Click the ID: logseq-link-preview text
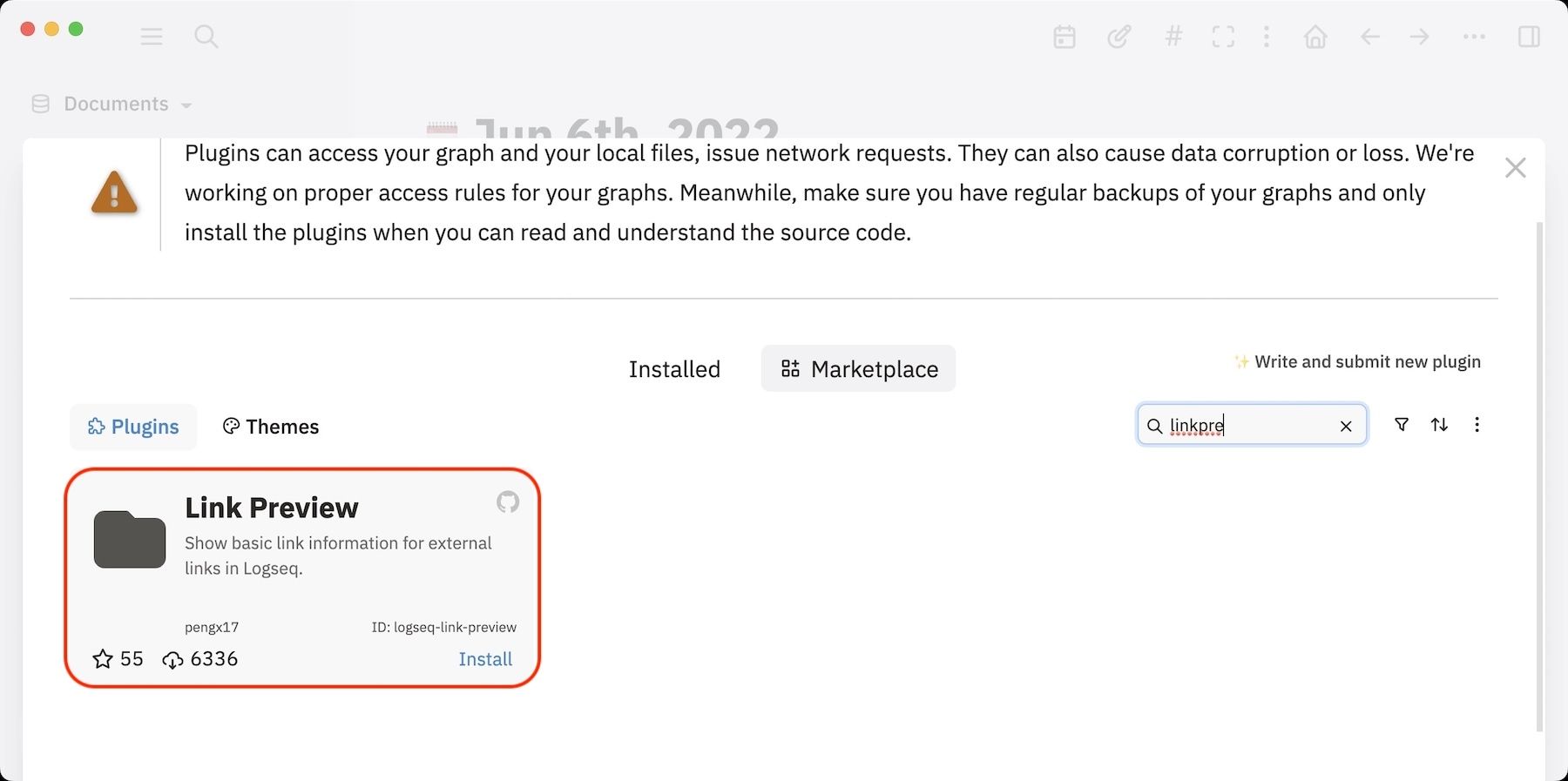 (444, 627)
